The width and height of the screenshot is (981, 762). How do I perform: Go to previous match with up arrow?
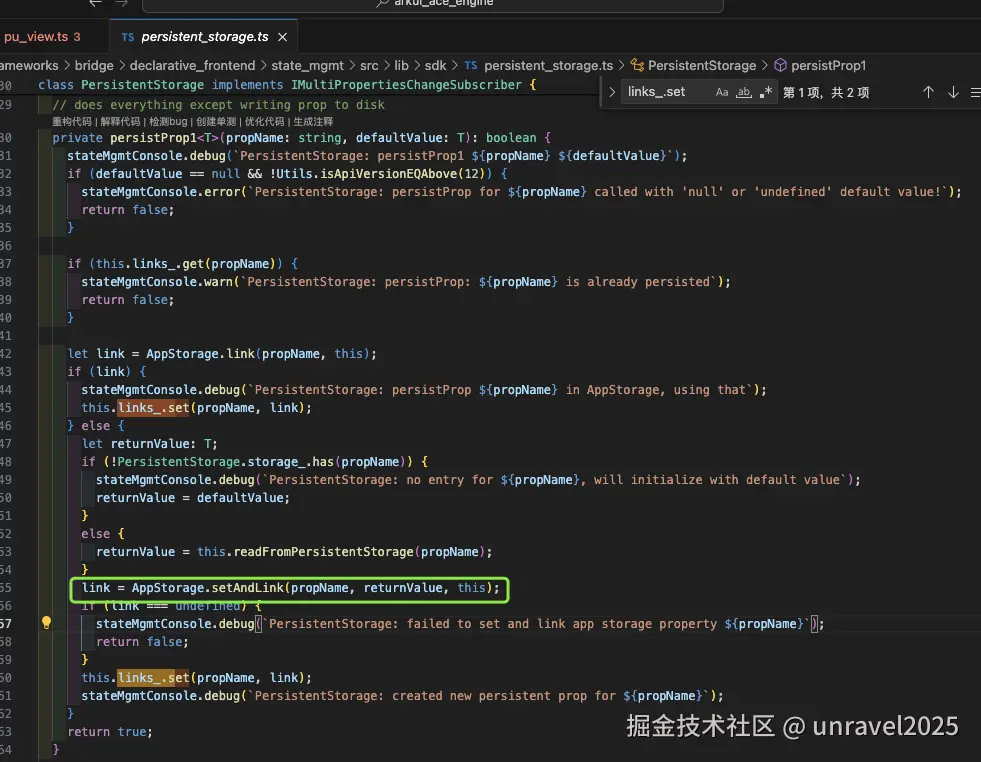click(928, 93)
